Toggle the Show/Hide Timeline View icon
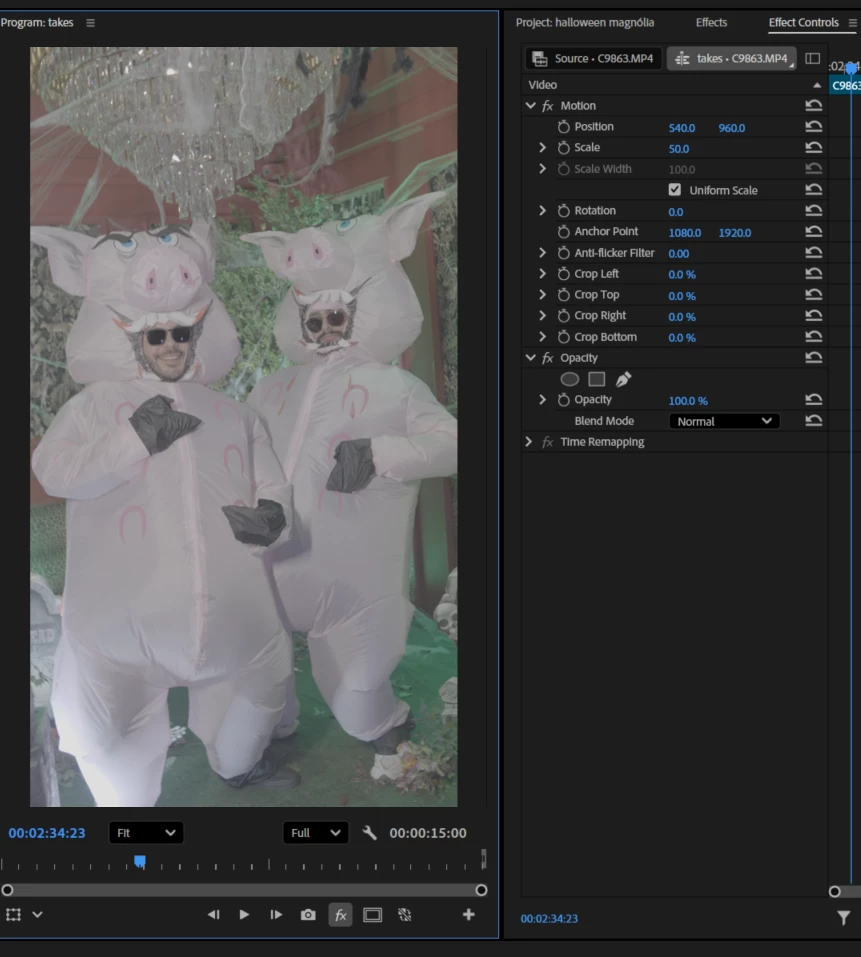The height and width of the screenshot is (957, 861). [812, 59]
